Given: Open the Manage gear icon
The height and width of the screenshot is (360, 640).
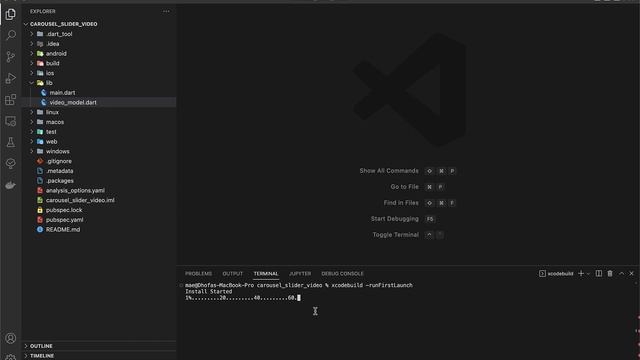Looking at the screenshot, I should pos(11,357).
